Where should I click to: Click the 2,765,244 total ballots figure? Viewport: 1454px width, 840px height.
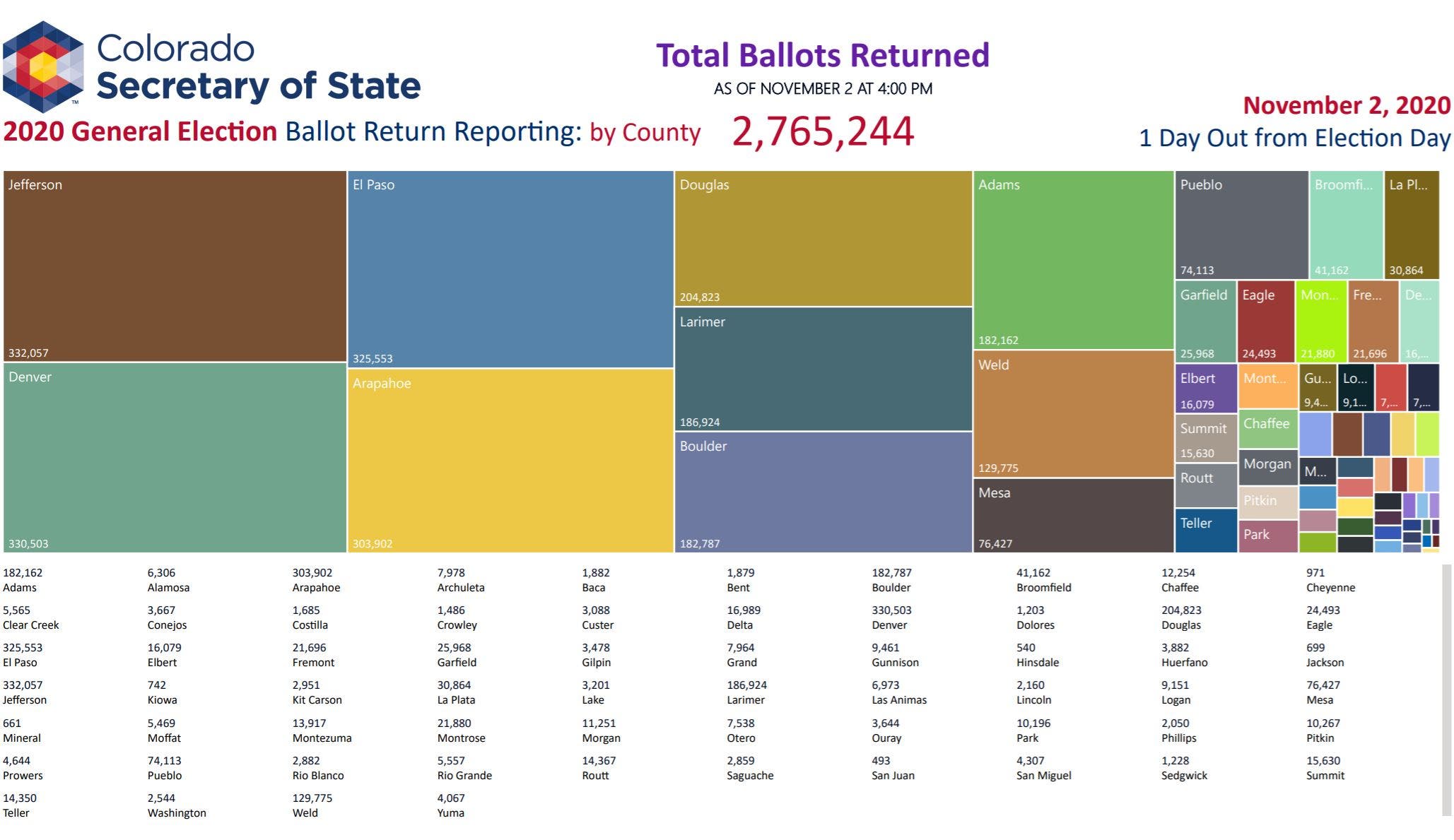(x=823, y=131)
